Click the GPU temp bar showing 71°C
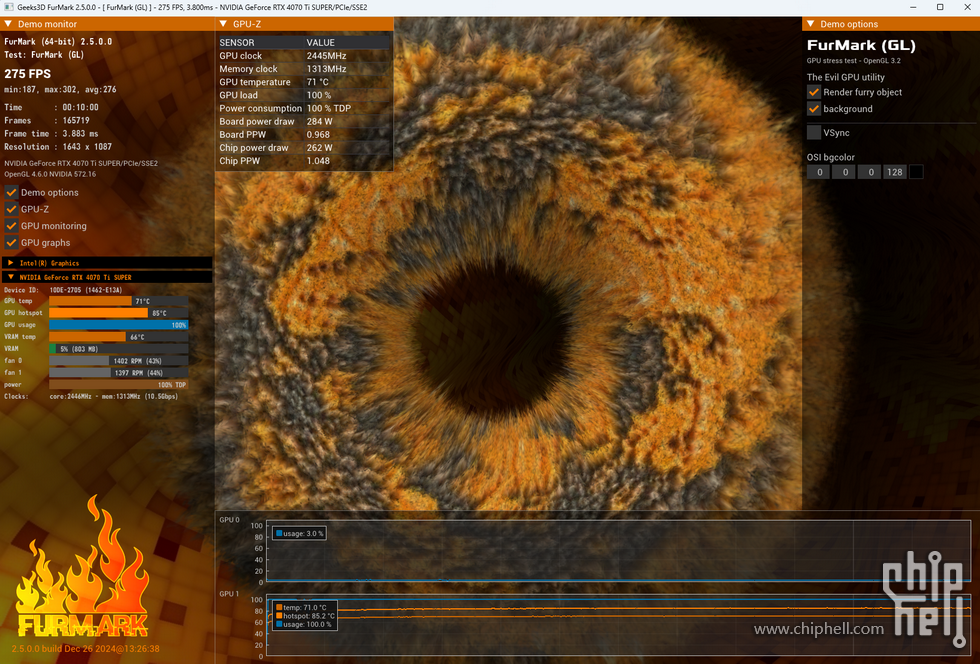Image resolution: width=980 pixels, height=664 pixels. click(119, 301)
